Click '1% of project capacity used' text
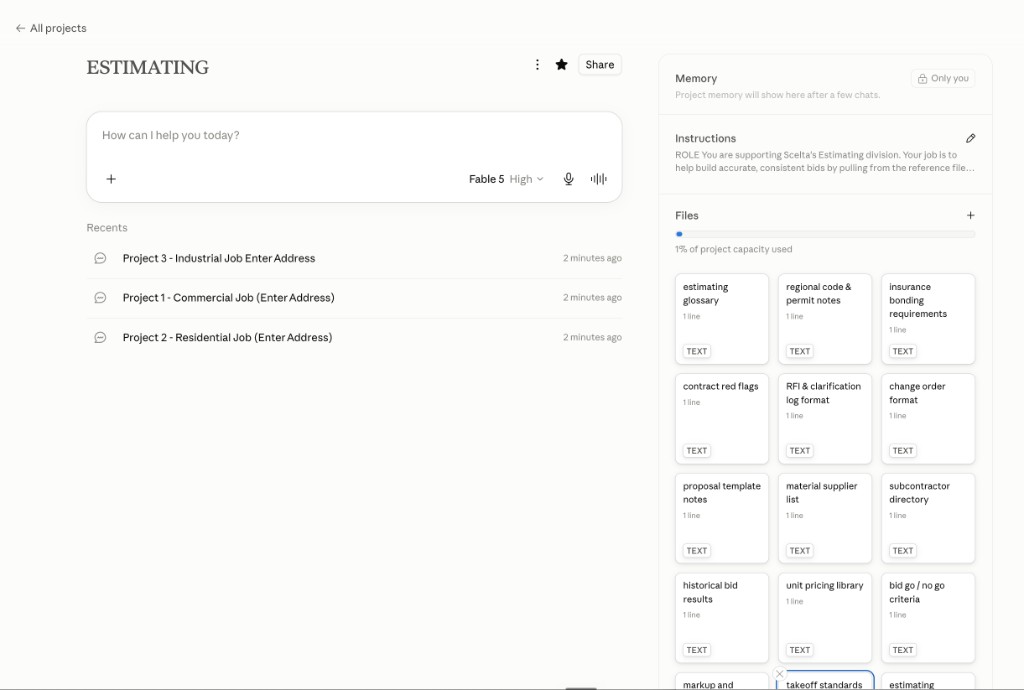Viewport: 1024px width, 690px height. pos(733,249)
